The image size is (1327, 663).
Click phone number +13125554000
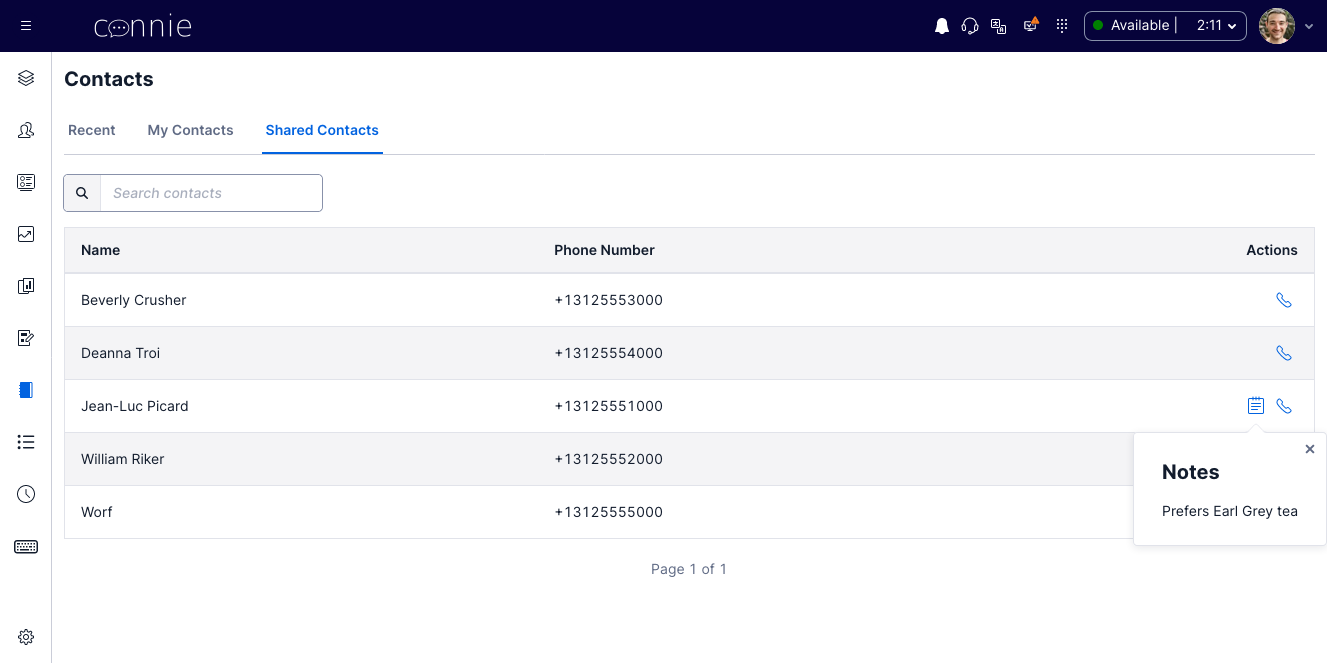(608, 353)
